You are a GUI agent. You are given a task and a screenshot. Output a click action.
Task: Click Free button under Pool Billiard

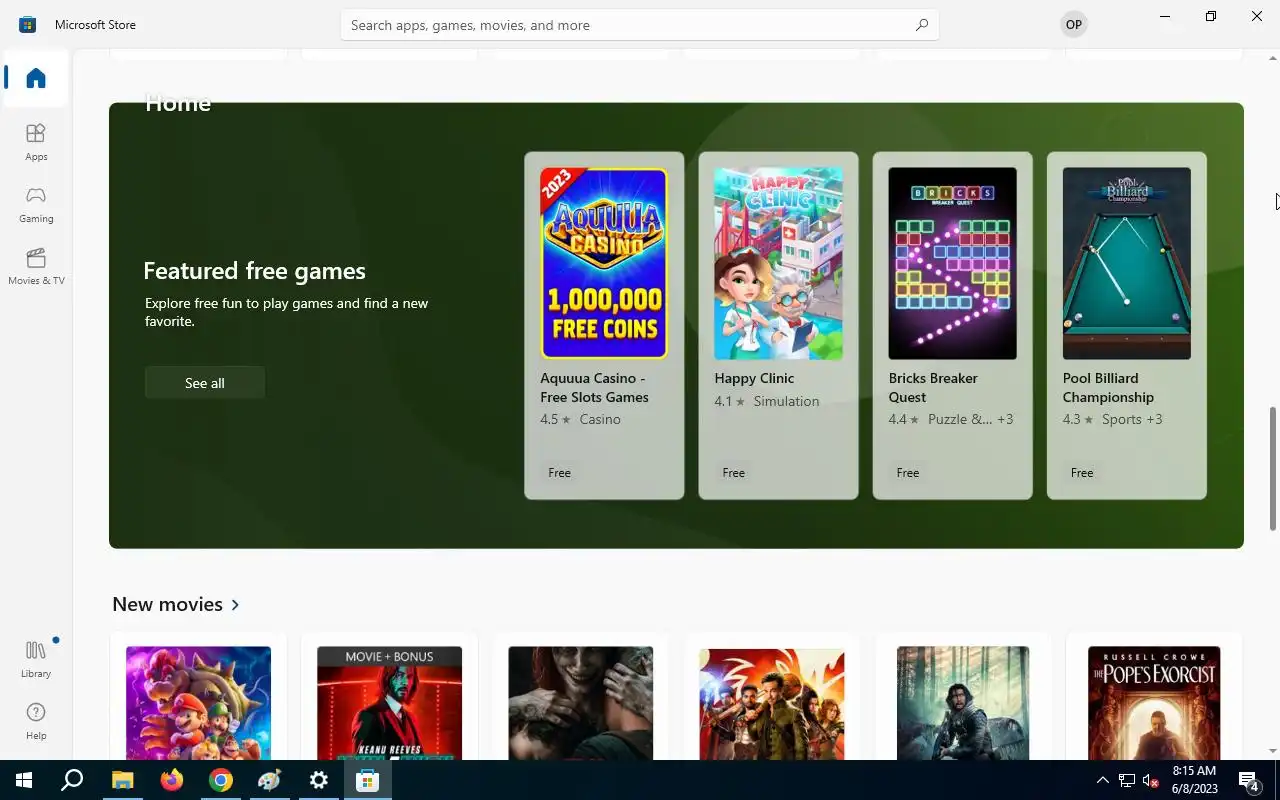coord(1082,473)
